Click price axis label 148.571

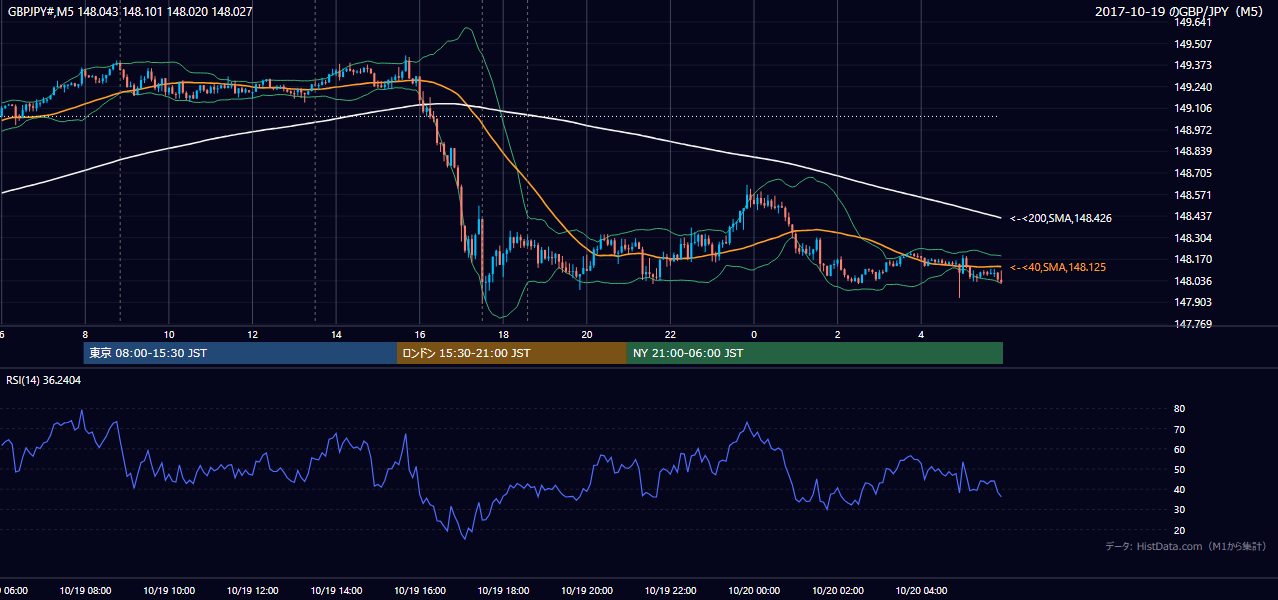[x=1193, y=195]
